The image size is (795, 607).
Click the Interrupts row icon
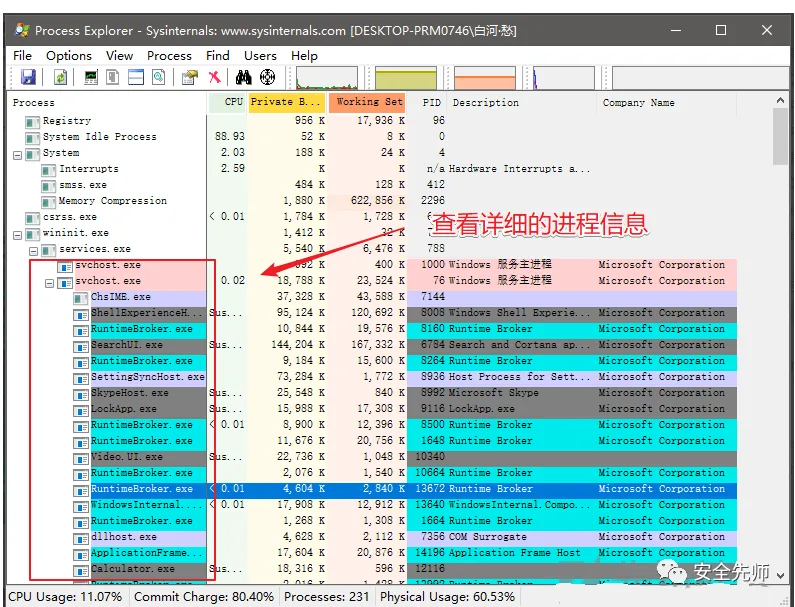(x=49, y=169)
